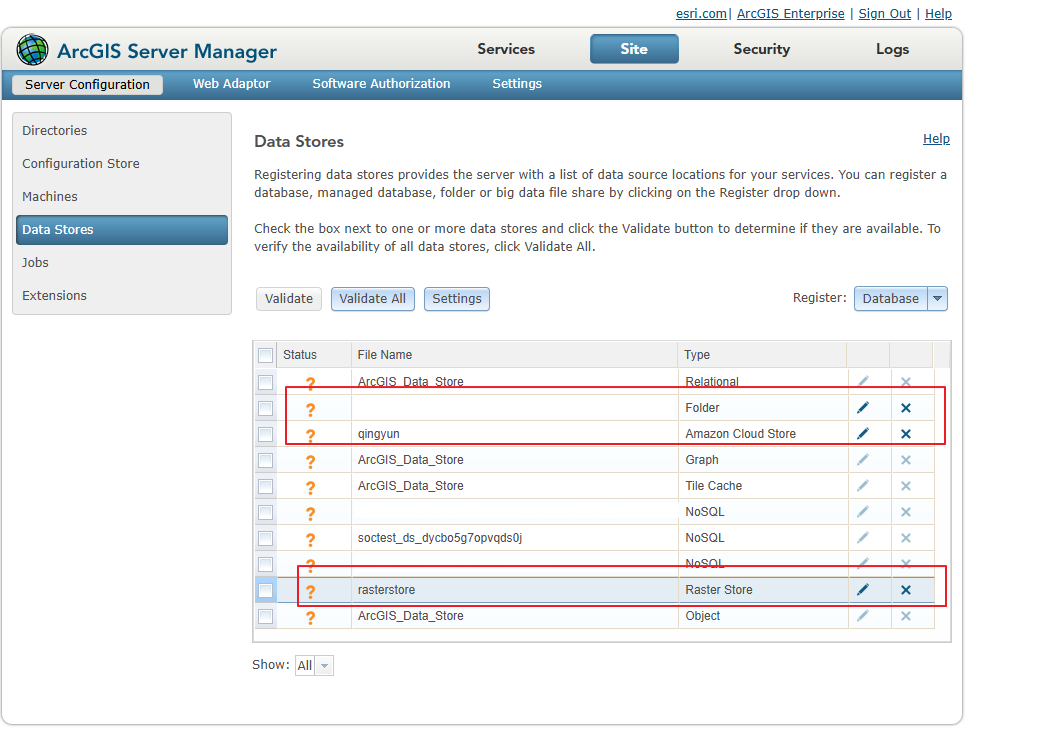The height and width of the screenshot is (736, 1041).
Task: Edit the Tile Cache data store
Action: (862, 486)
